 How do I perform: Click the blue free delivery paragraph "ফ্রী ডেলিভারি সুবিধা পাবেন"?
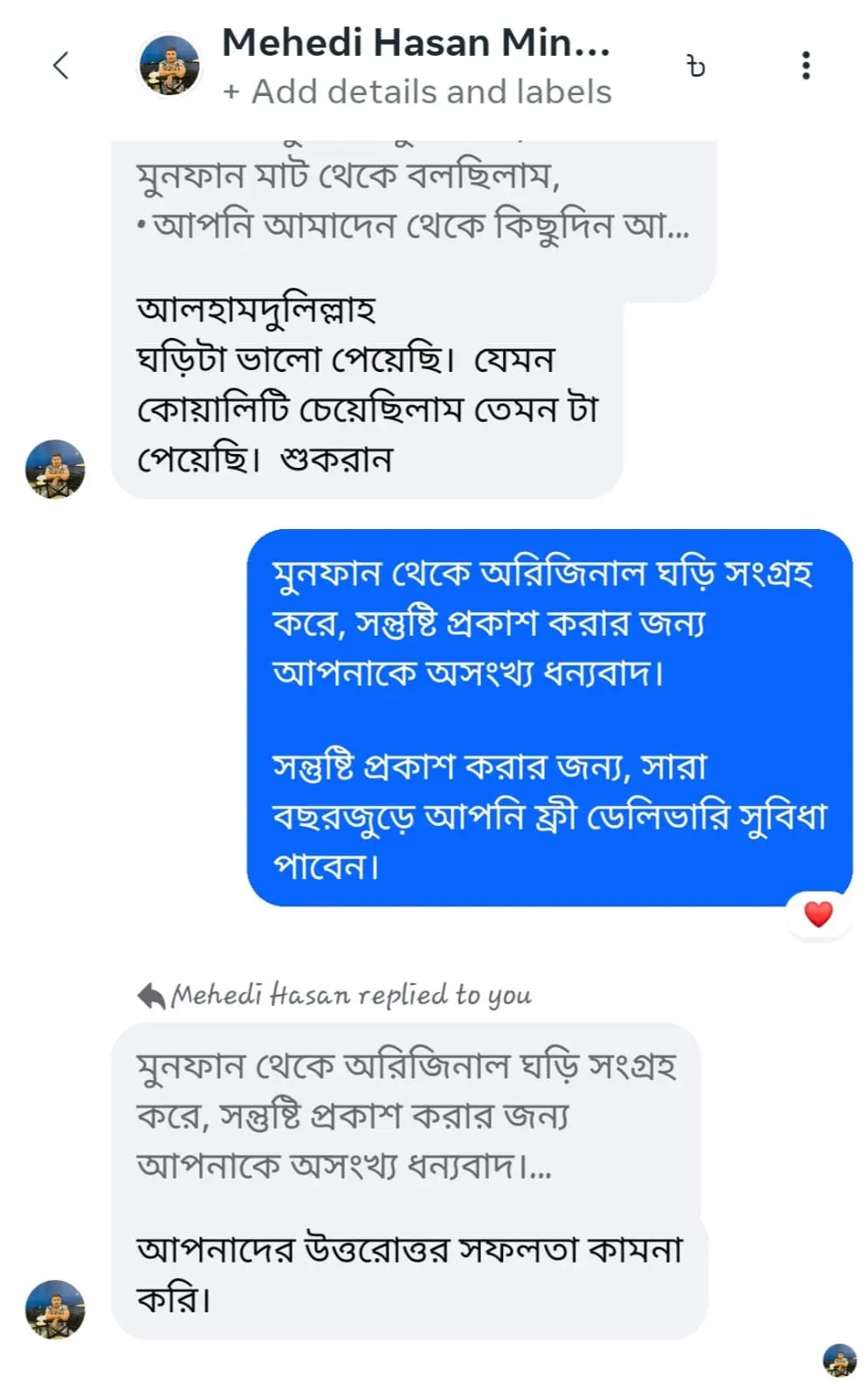(548, 816)
